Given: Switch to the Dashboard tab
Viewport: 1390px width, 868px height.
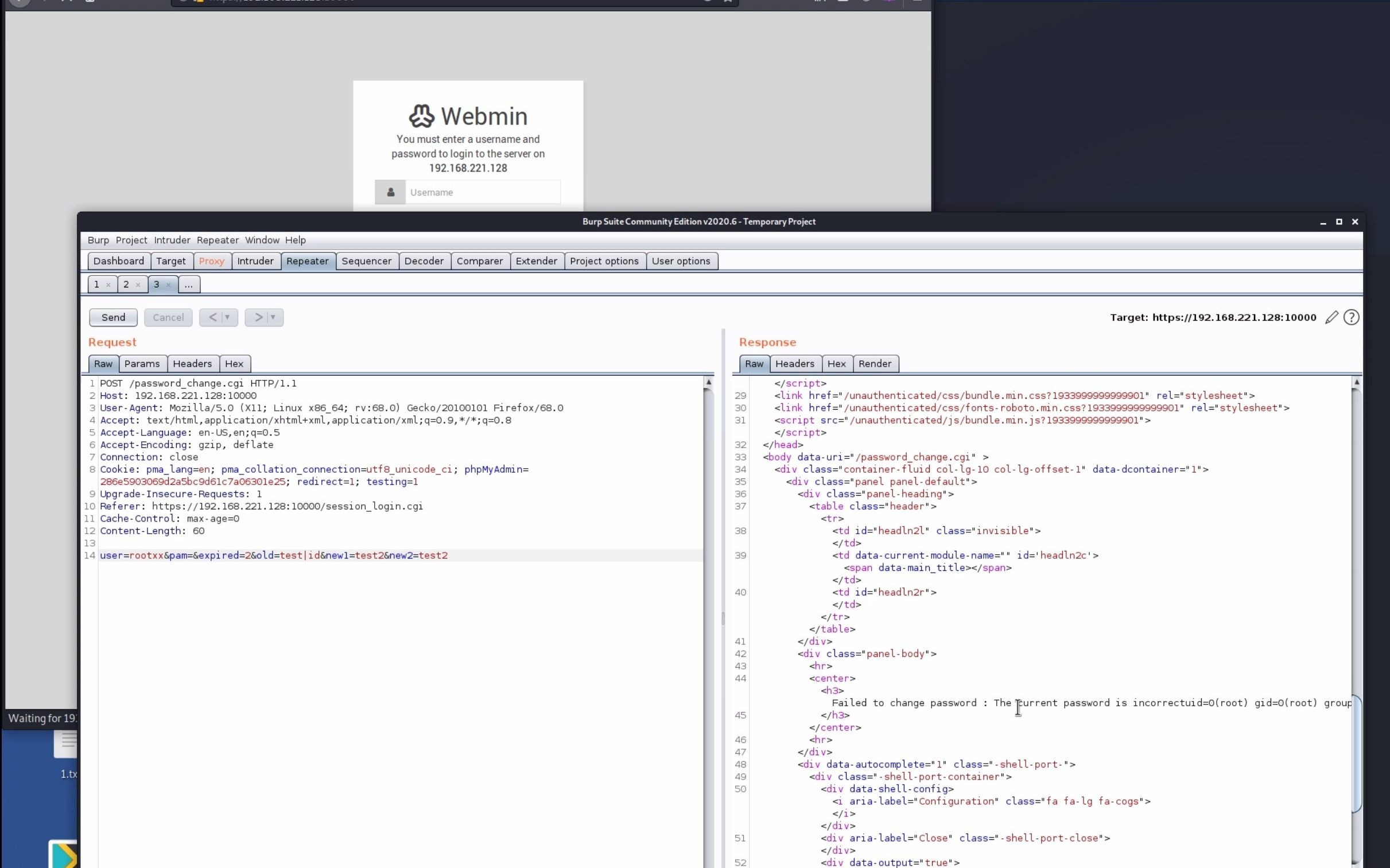Looking at the screenshot, I should click(x=119, y=261).
